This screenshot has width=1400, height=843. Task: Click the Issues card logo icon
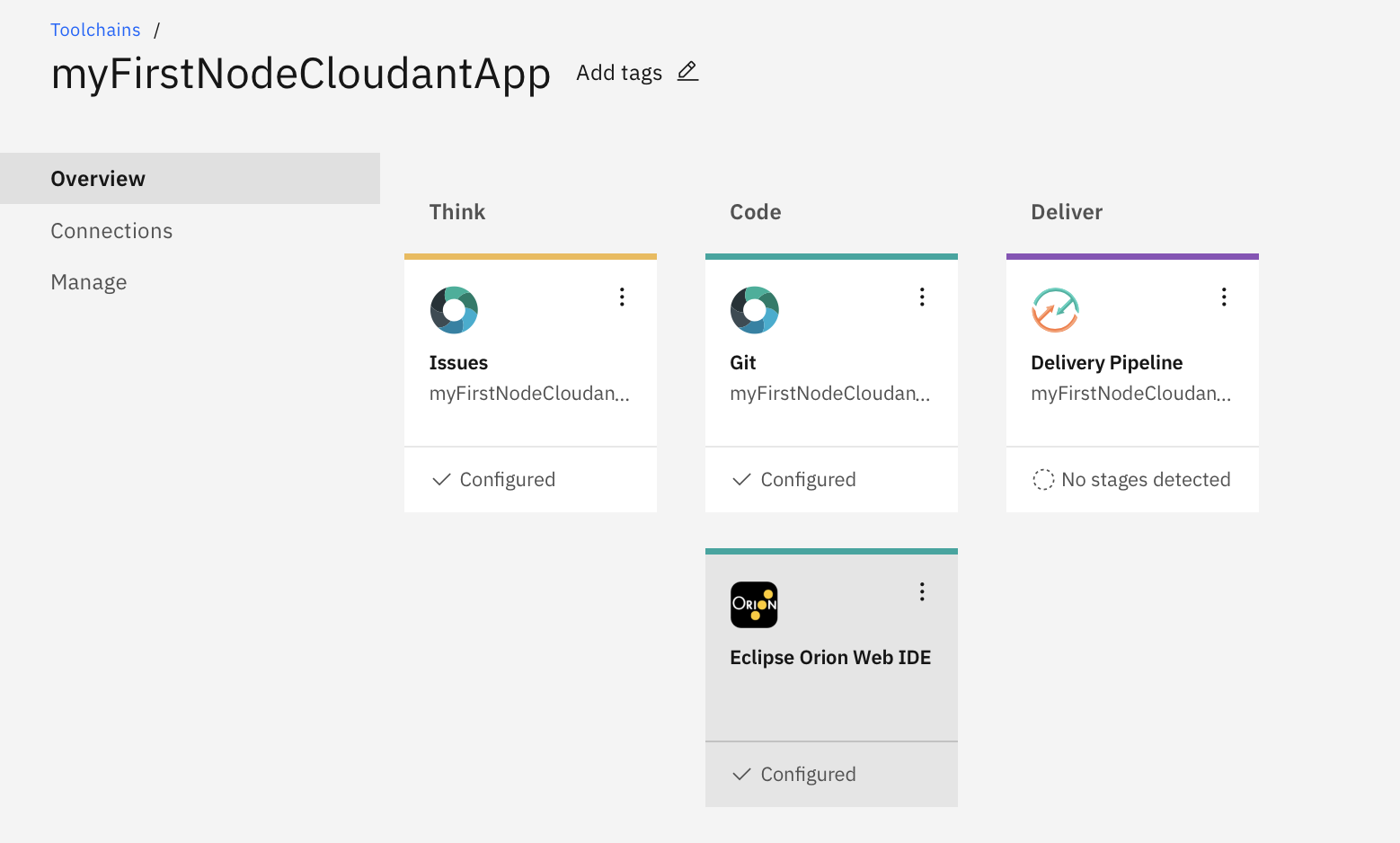454,310
